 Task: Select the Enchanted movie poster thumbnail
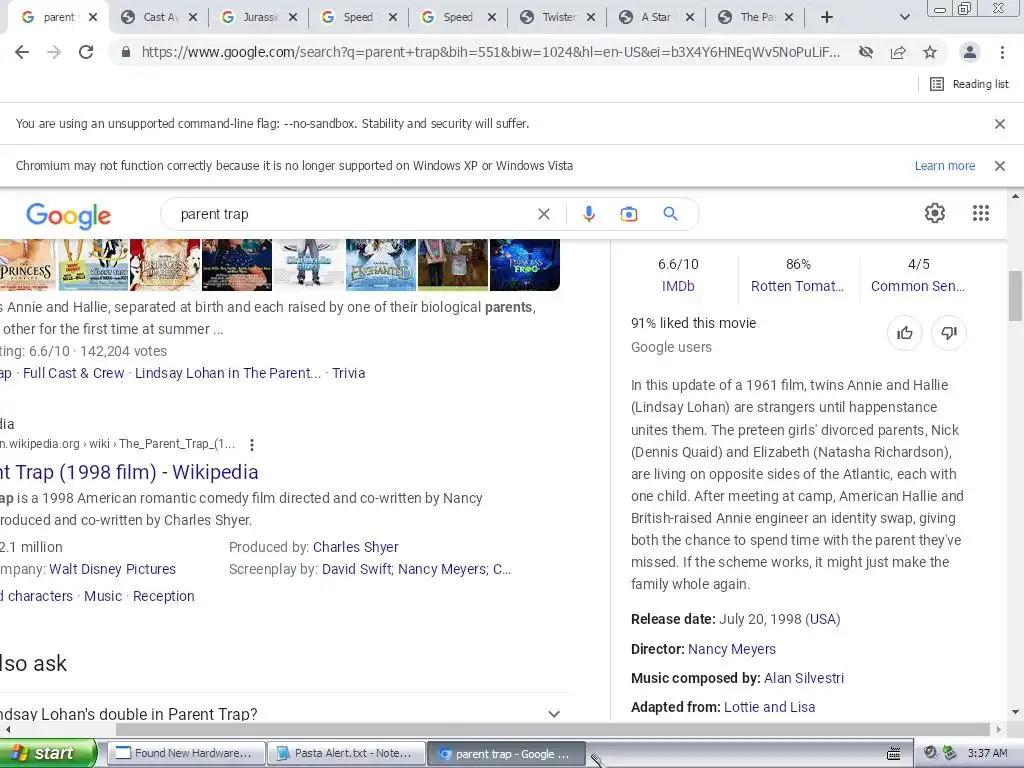click(x=381, y=264)
